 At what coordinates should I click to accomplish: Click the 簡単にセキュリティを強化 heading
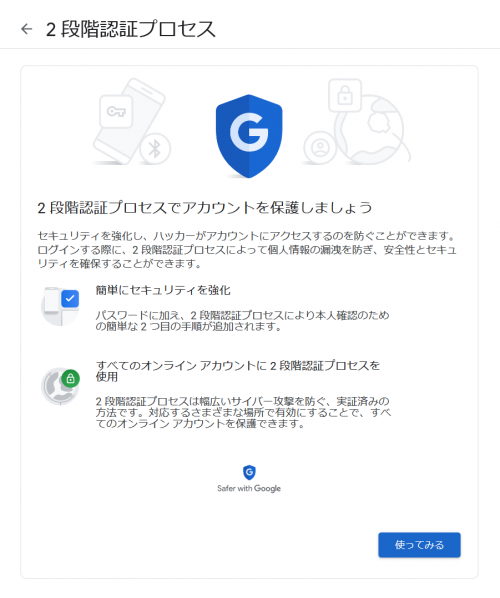point(163,291)
